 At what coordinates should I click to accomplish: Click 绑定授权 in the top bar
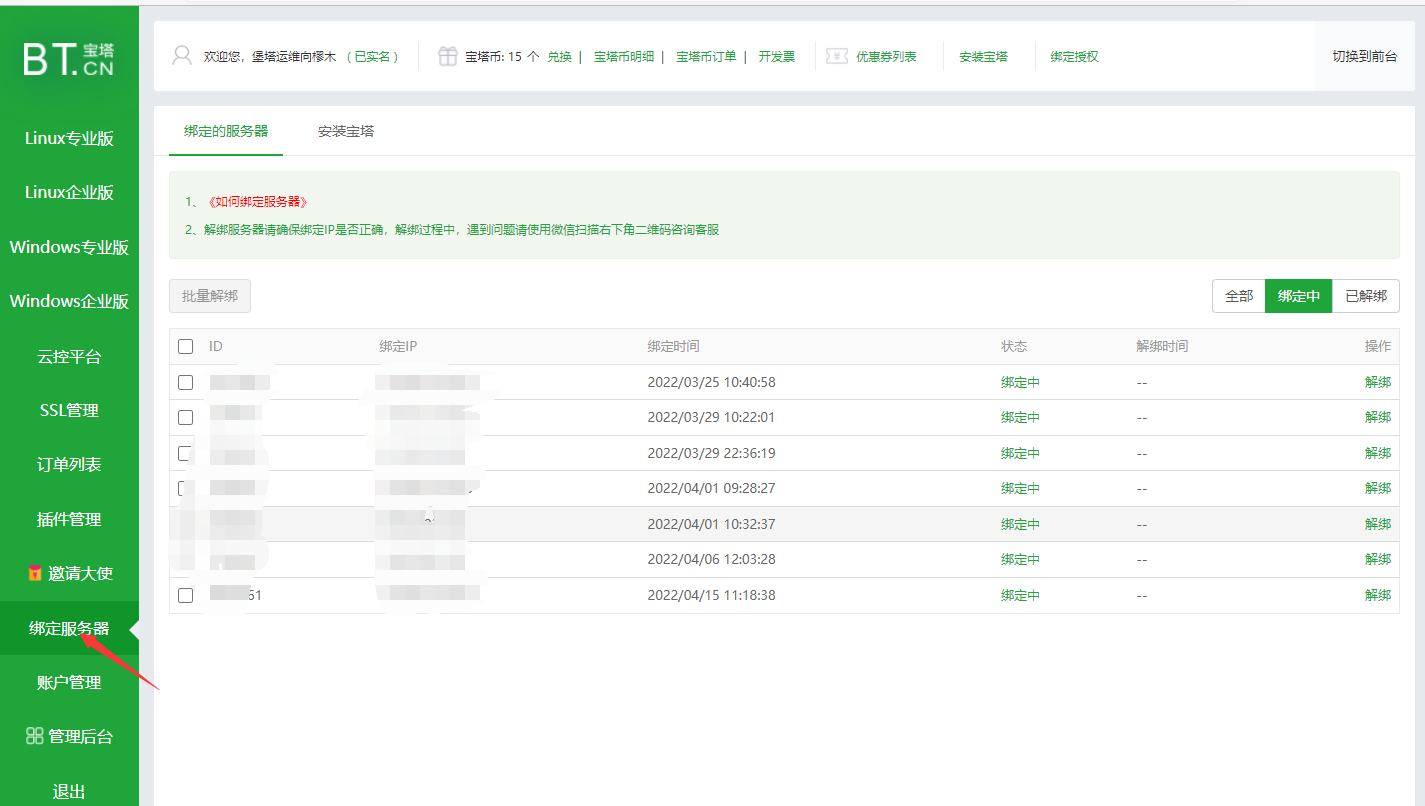tap(1075, 57)
